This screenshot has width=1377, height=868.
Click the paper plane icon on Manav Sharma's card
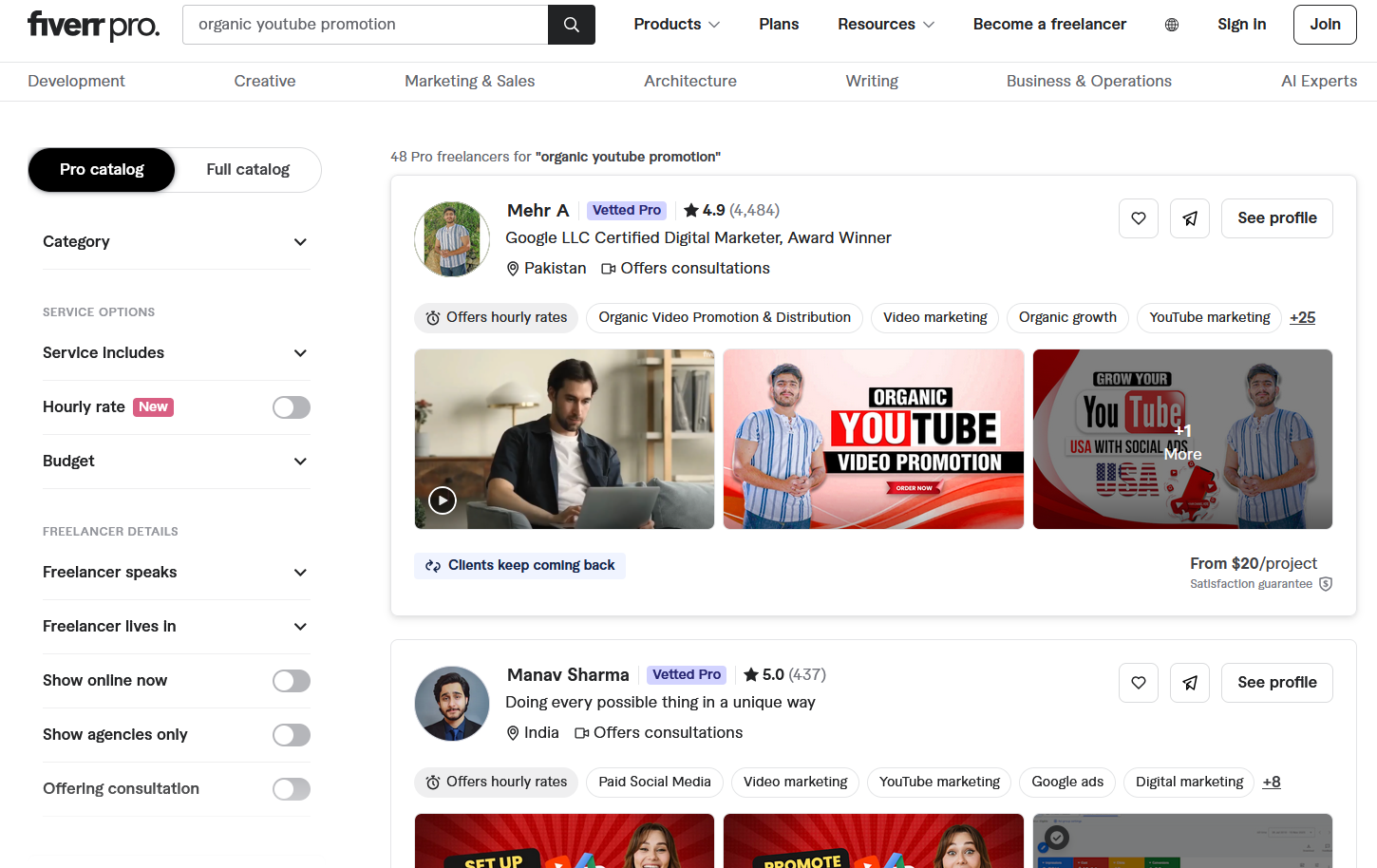[x=1189, y=682]
